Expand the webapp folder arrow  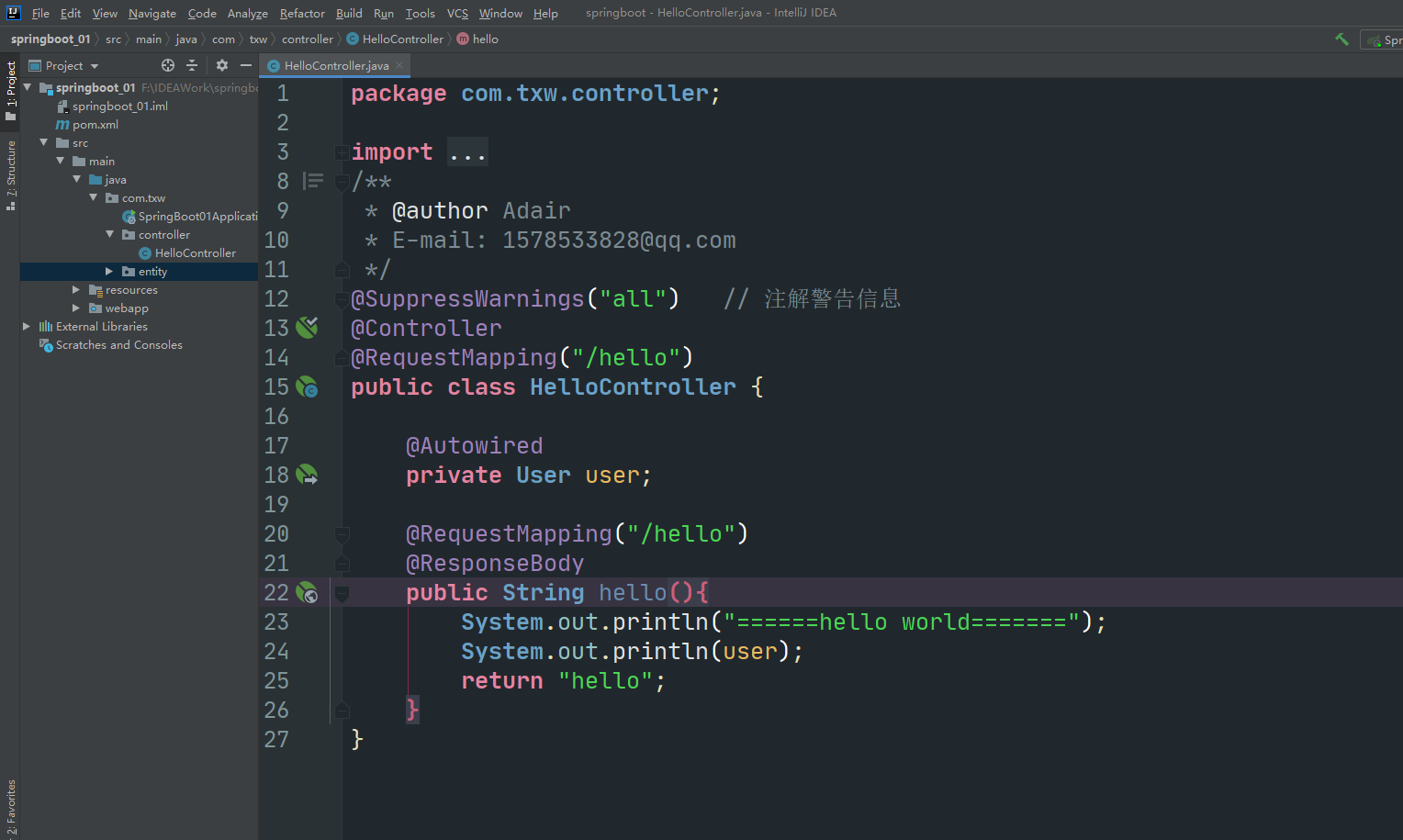click(x=76, y=308)
